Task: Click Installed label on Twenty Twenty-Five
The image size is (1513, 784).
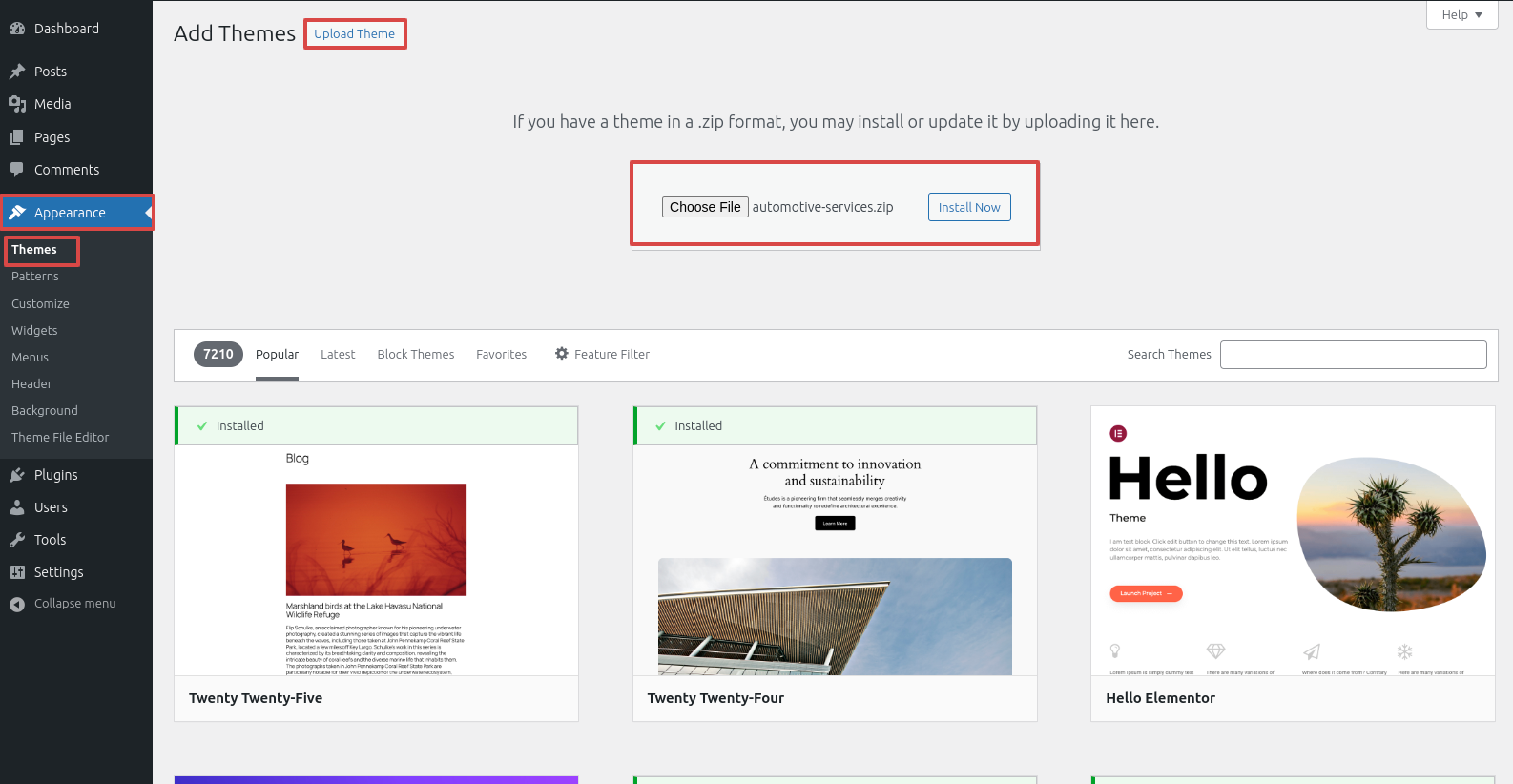Action: (x=240, y=426)
